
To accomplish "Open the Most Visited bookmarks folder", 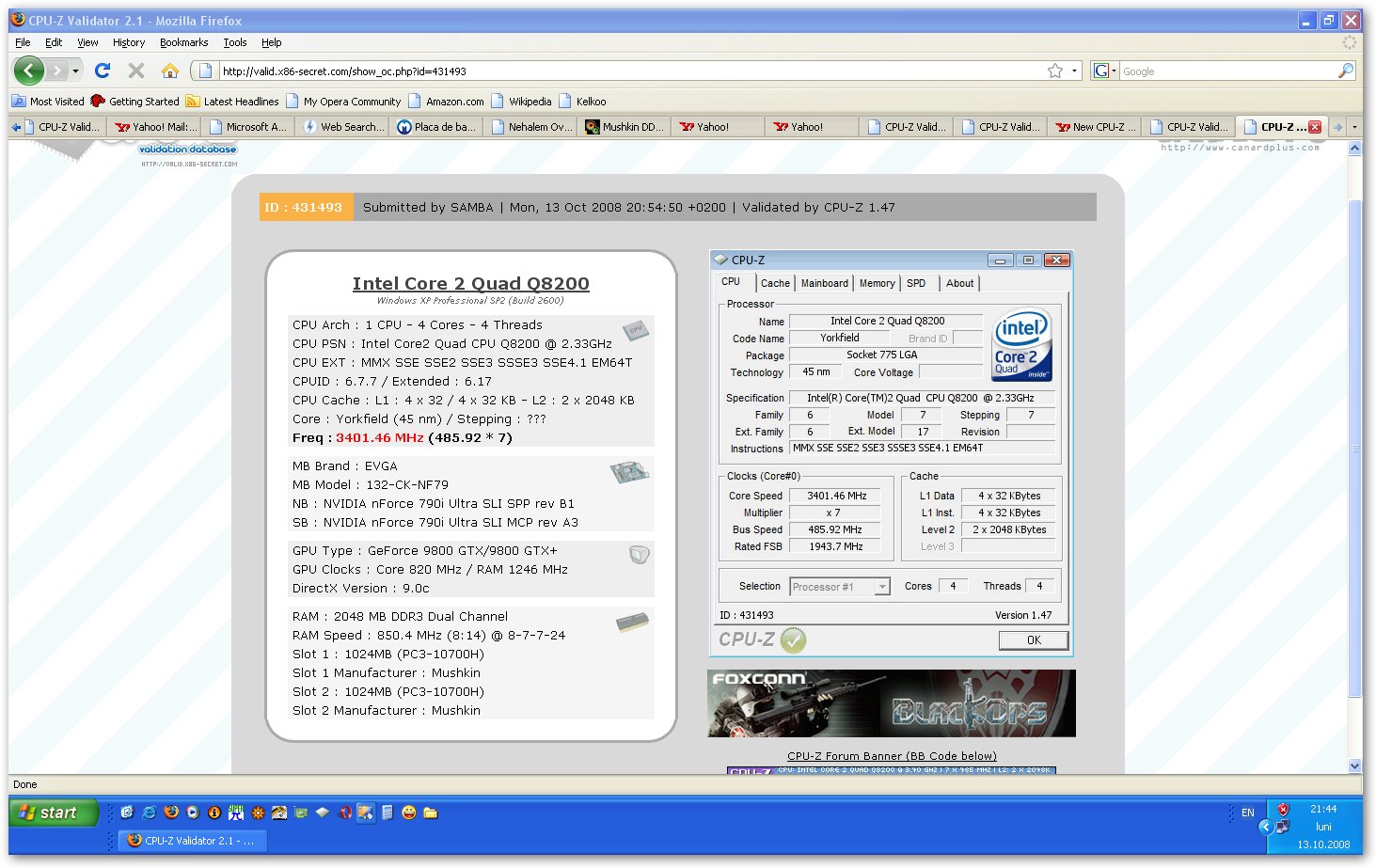I will point(48,102).
